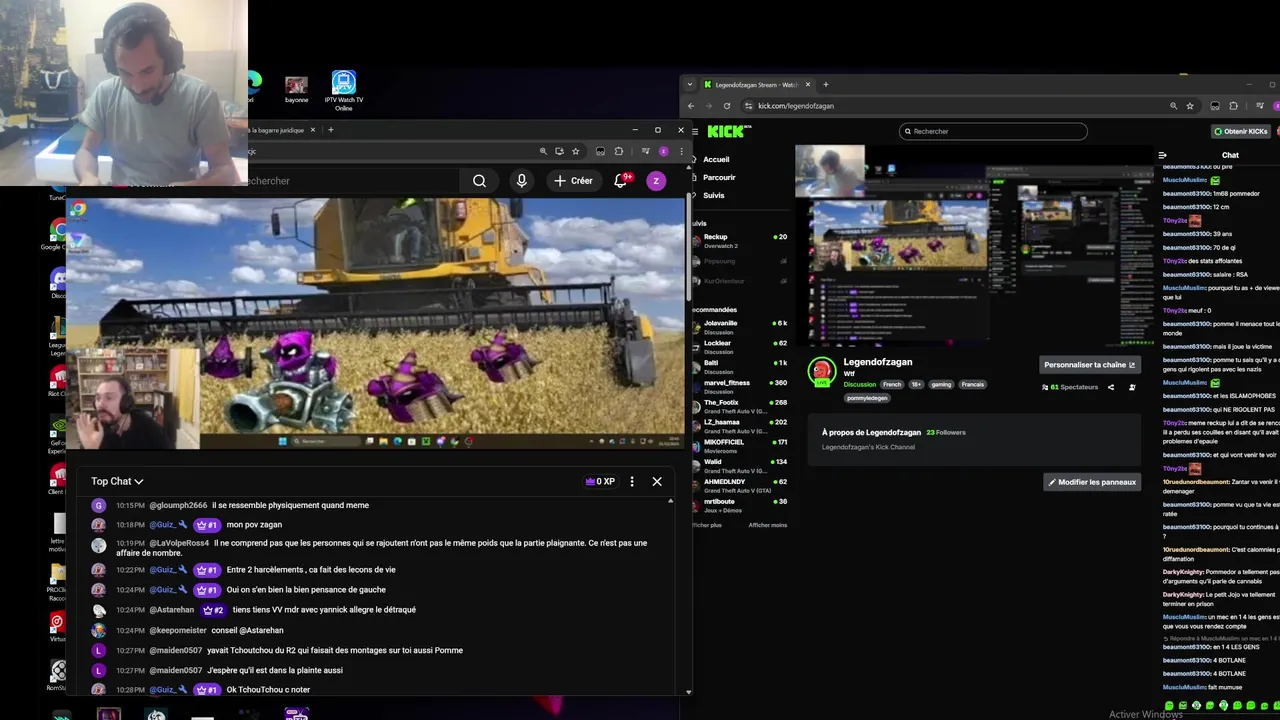This screenshot has height=720, width=1280.
Task: Open Reckup channel in Kick sidebar
Action: (x=740, y=241)
